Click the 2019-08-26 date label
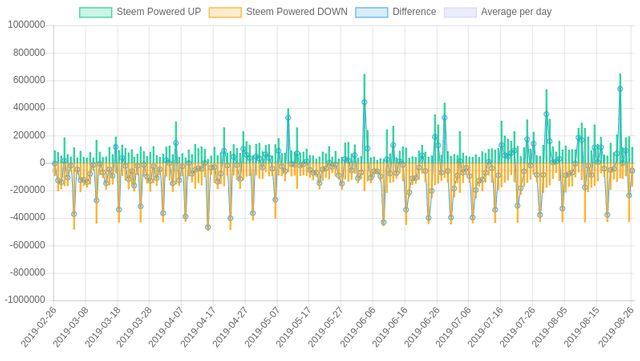640x361 pixels. [616, 327]
